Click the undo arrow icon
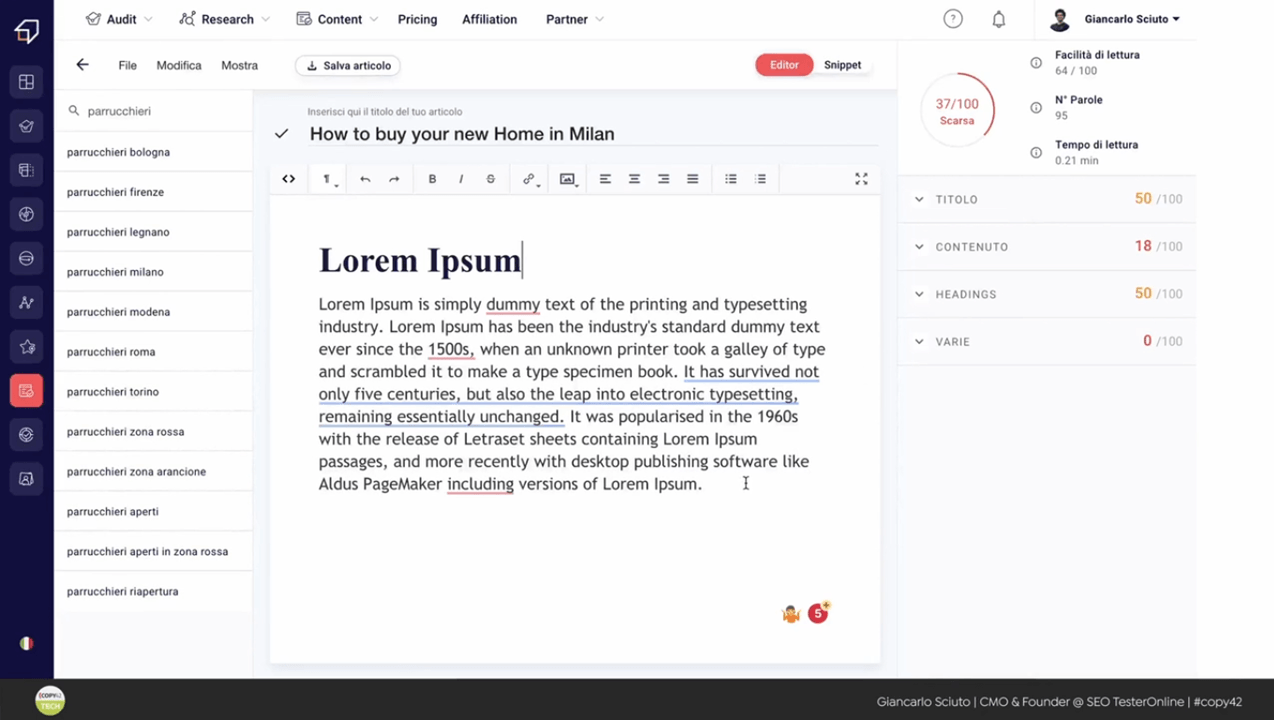This screenshot has height=720, width=1274. [x=365, y=179]
